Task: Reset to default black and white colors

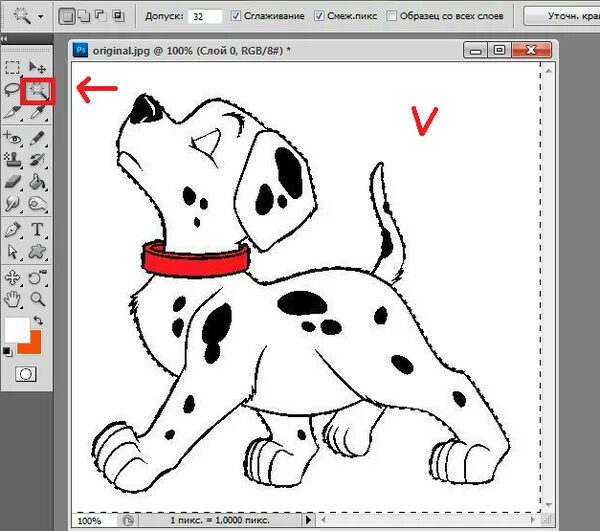Action: tap(7, 351)
